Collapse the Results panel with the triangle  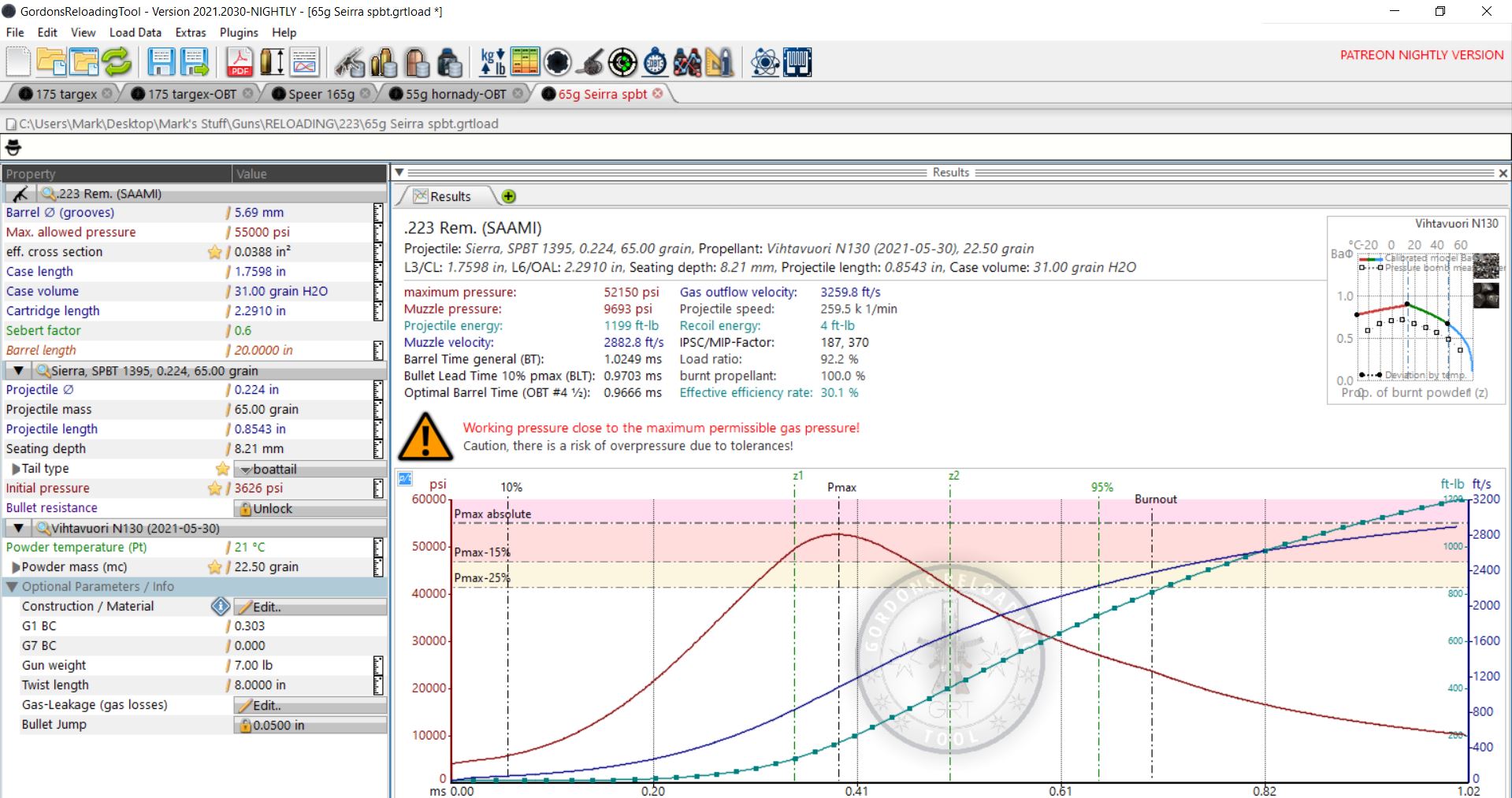399,173
